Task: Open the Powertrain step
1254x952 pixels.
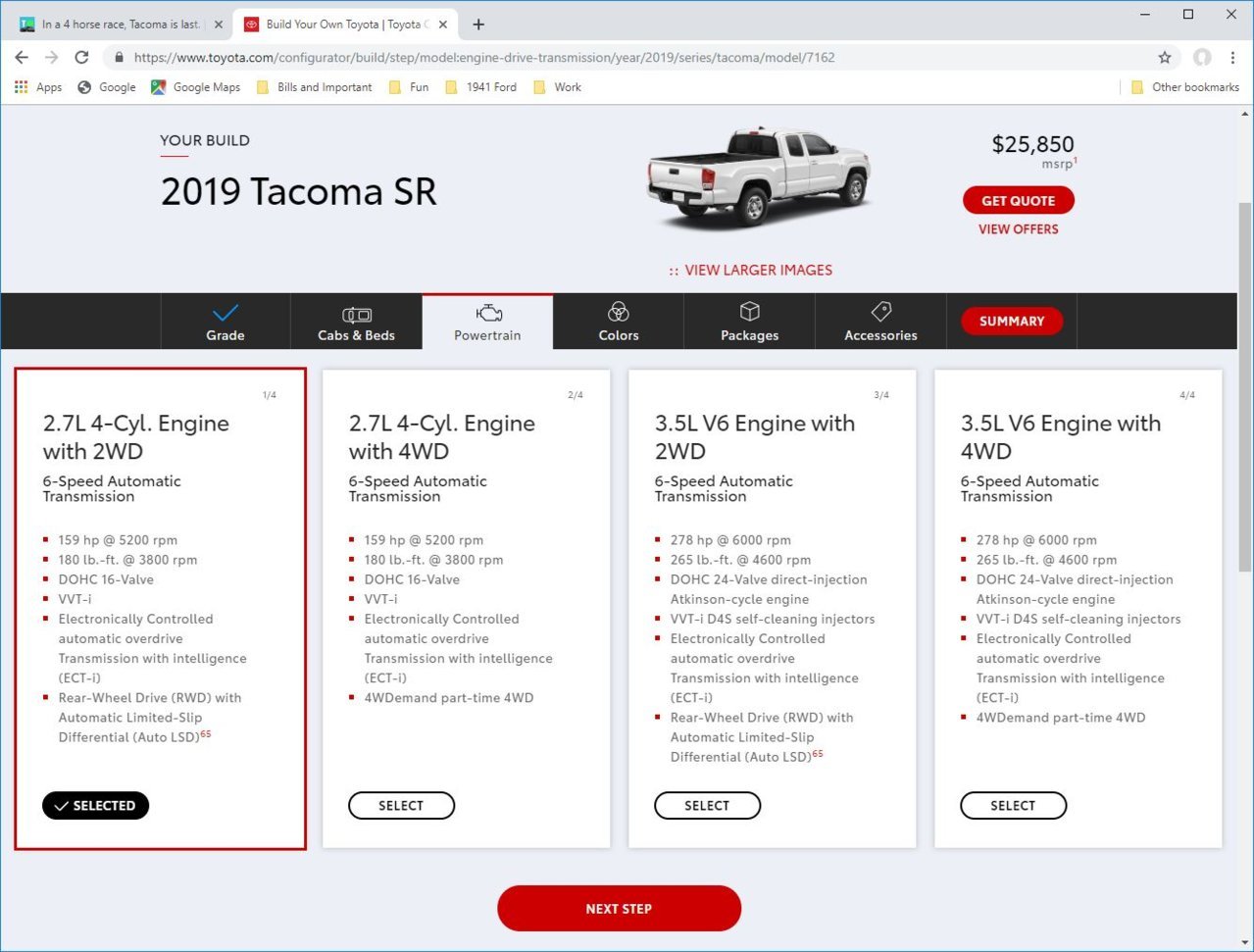Action: coord(487,322)
